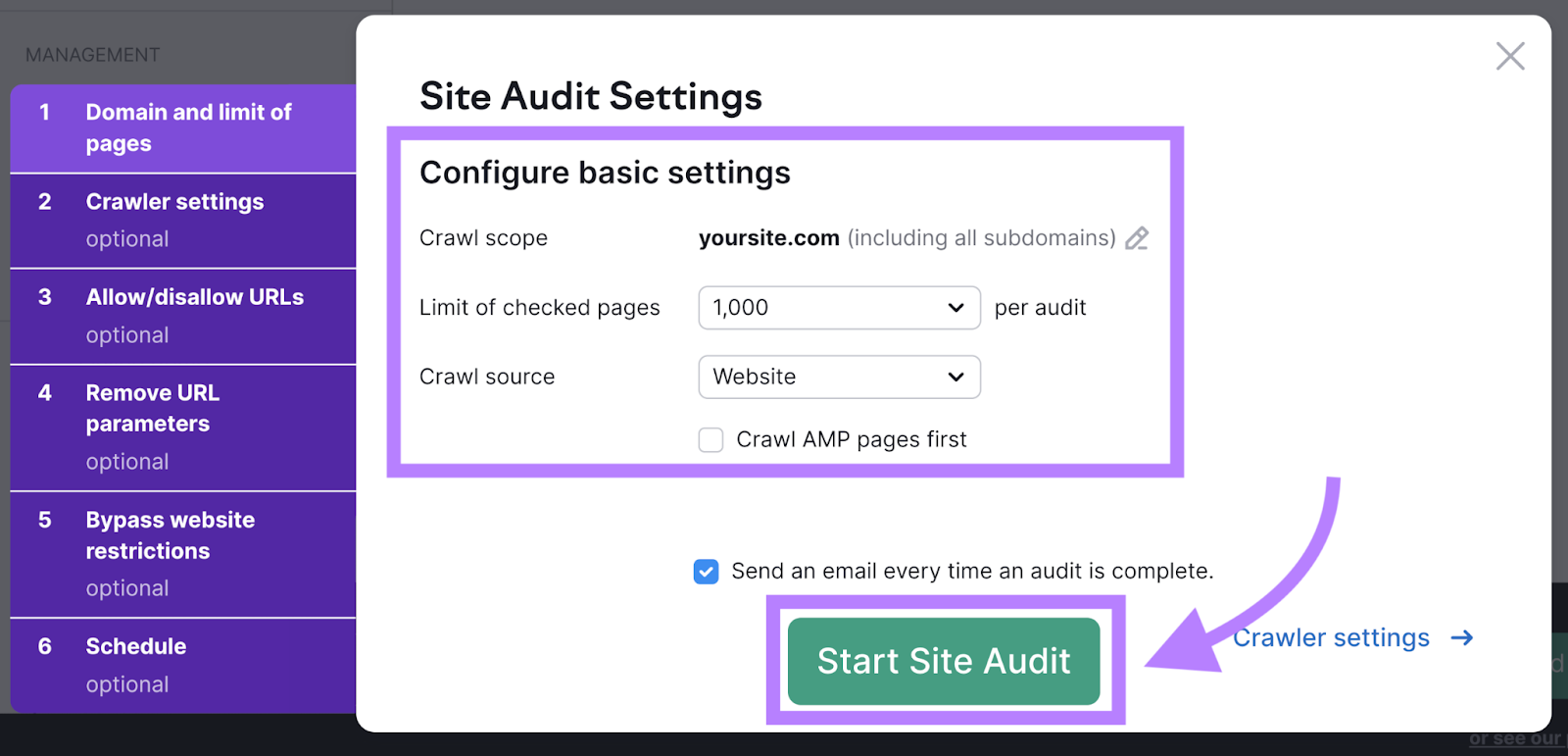Image resolution: width=1568 pixels, height=756 pixels.
Task: Click the Site Audit Settings title
Action: click(591, 97)
